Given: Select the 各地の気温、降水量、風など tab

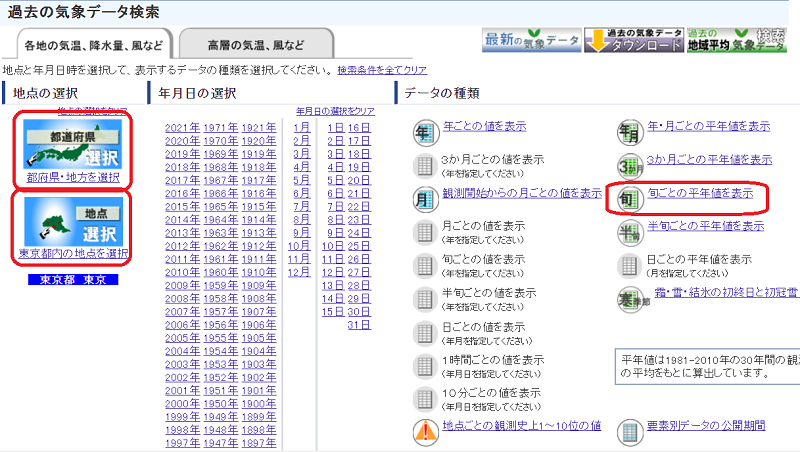Looking at the screenshot, I should [95, 46].
